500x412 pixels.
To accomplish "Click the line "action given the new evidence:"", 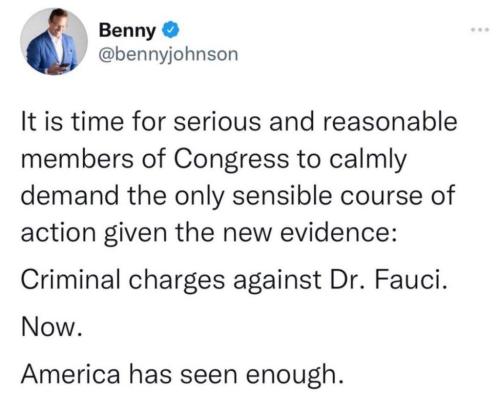I will pos(209,233).
